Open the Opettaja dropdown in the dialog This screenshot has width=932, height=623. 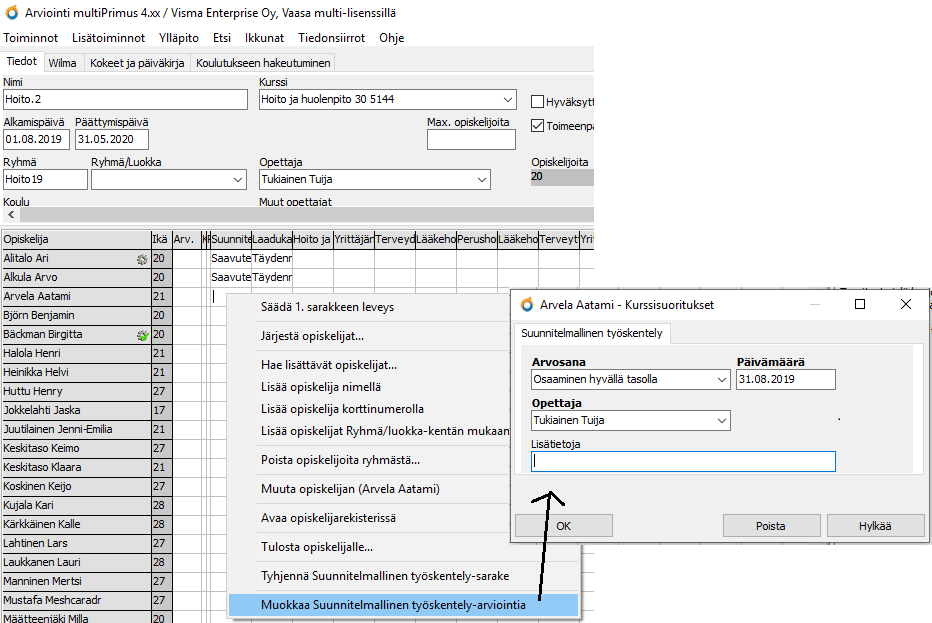[x=722, y=421]
